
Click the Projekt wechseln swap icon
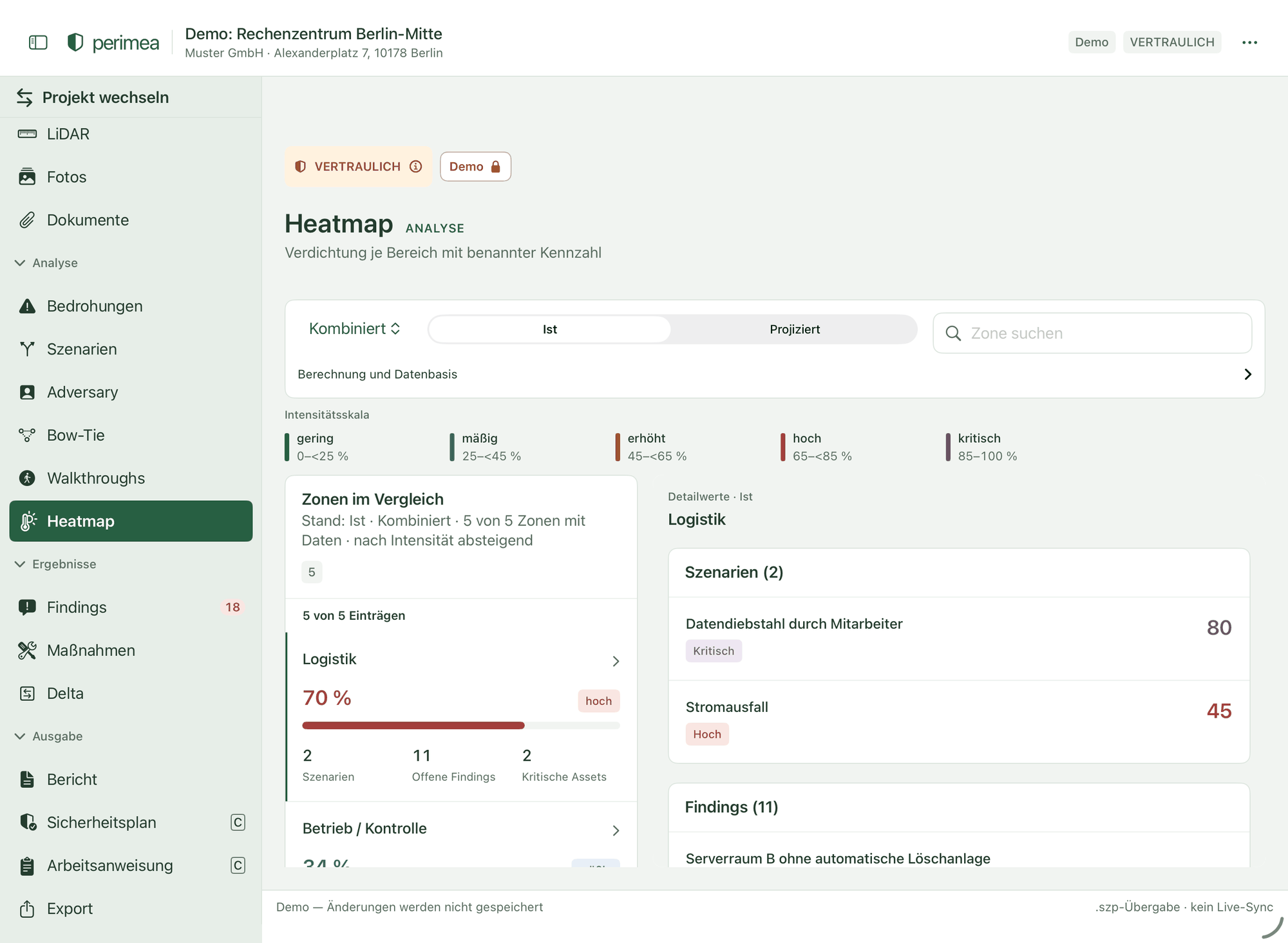pos(24,97)
